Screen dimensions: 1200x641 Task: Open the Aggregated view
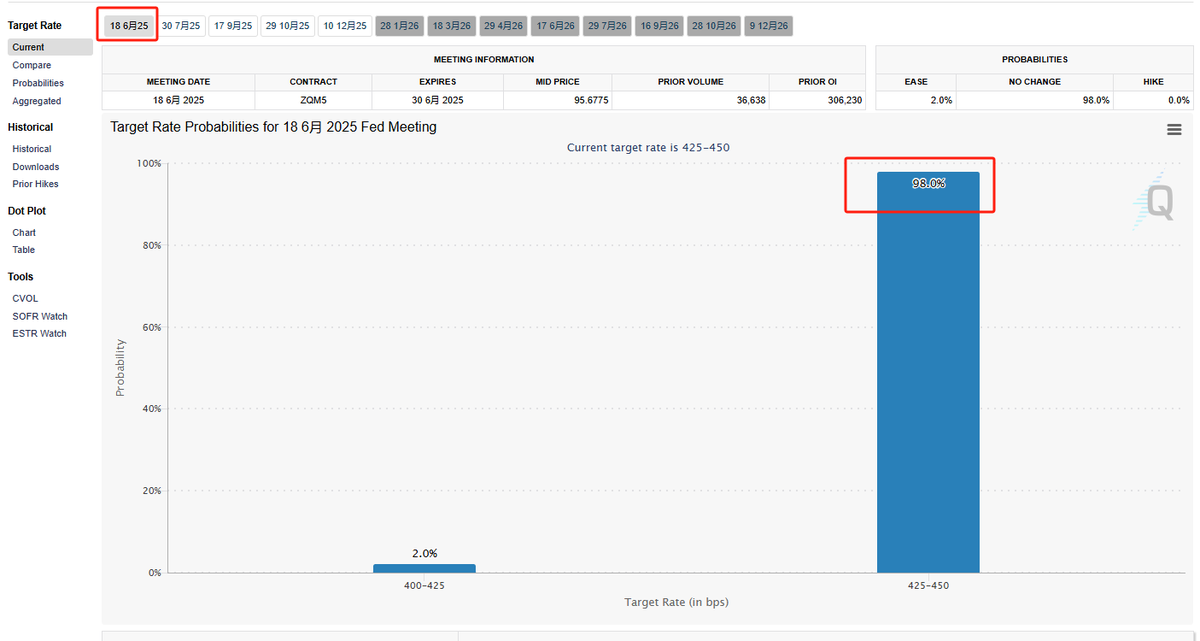pos(37,101)
